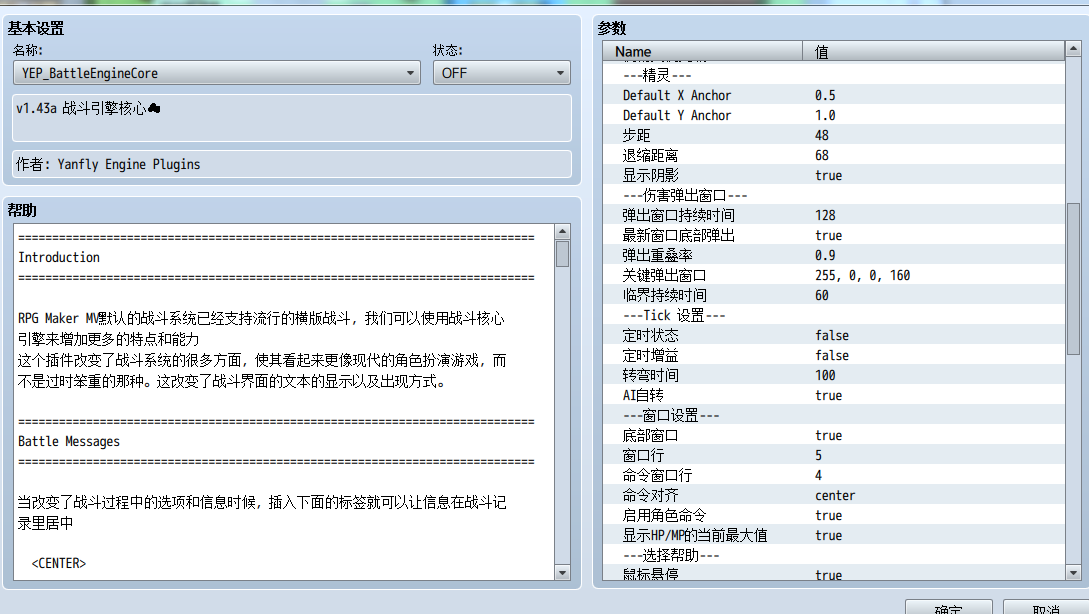Click the plugin description text v1.43a 战斗引擎核心

[88, 108]
